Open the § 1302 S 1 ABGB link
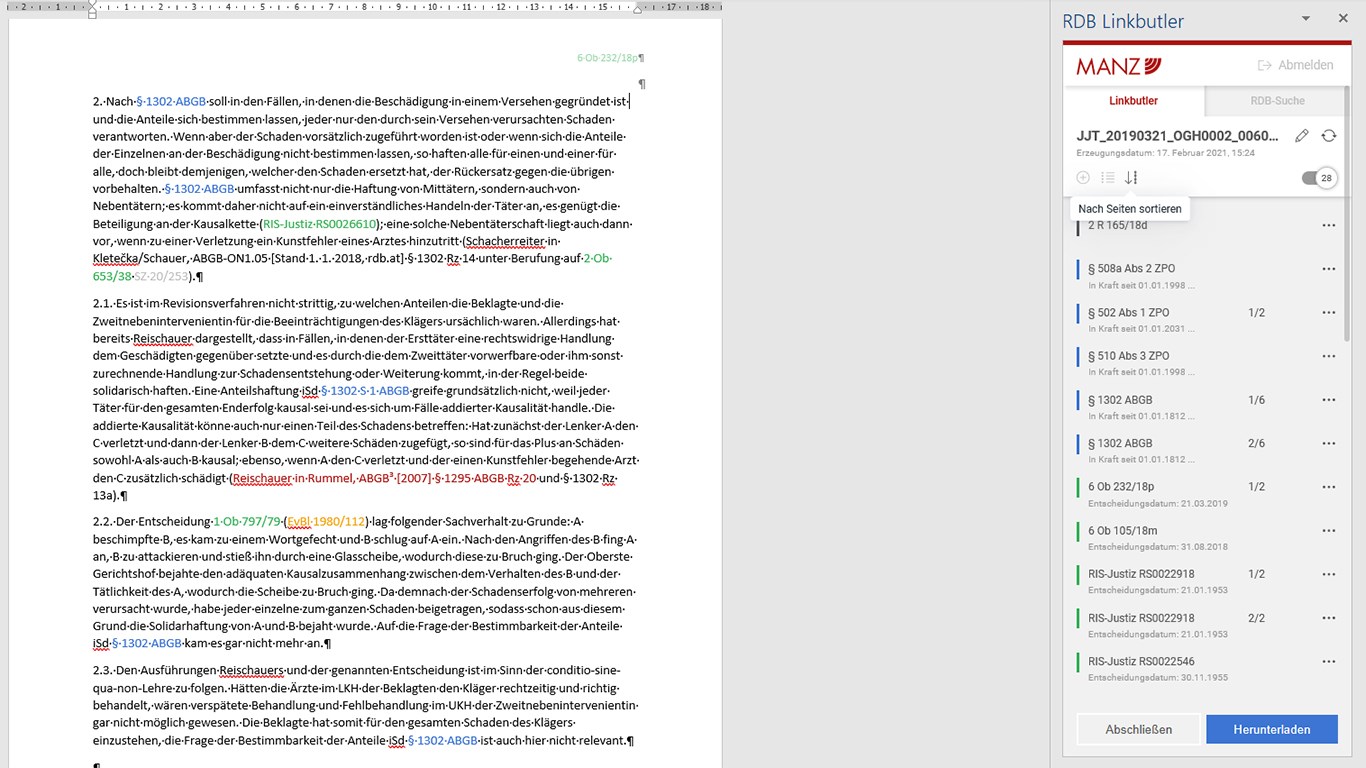Screen dimensions: 1366x768 (365, 390)
